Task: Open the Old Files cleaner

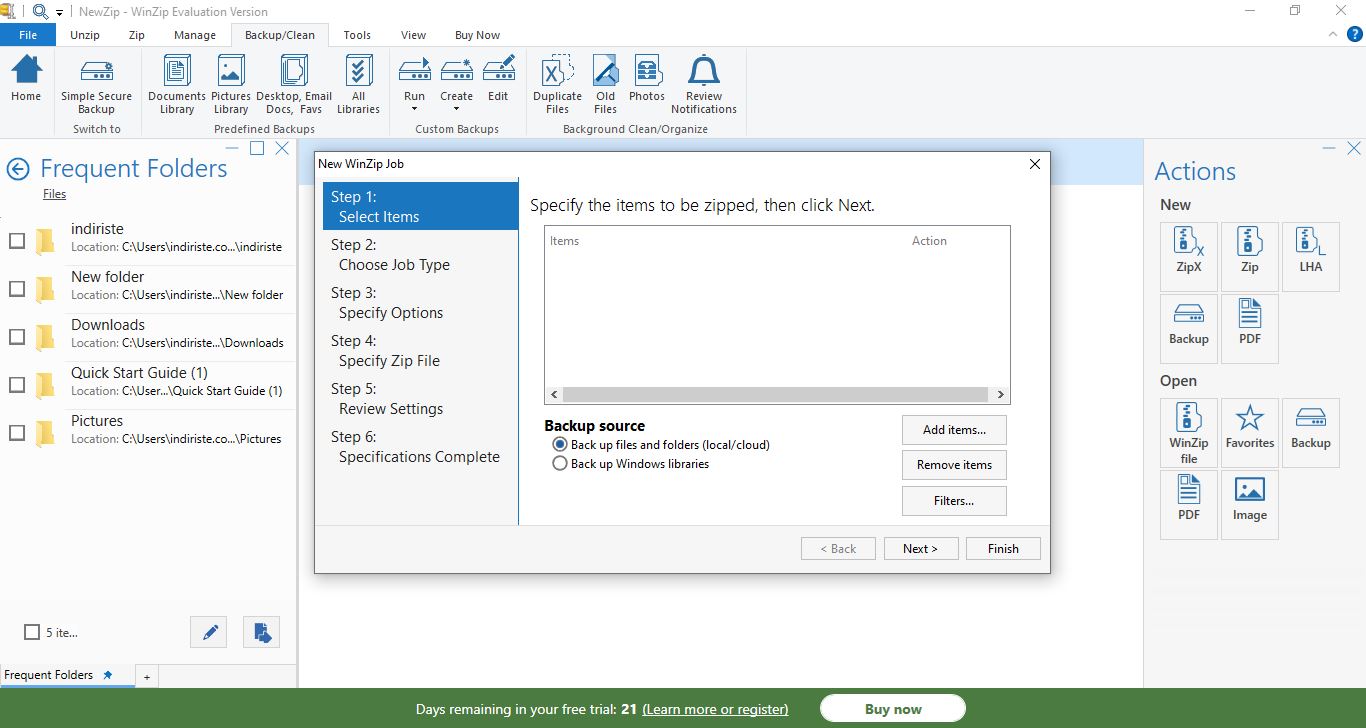Action: click(x=605, y=86)
